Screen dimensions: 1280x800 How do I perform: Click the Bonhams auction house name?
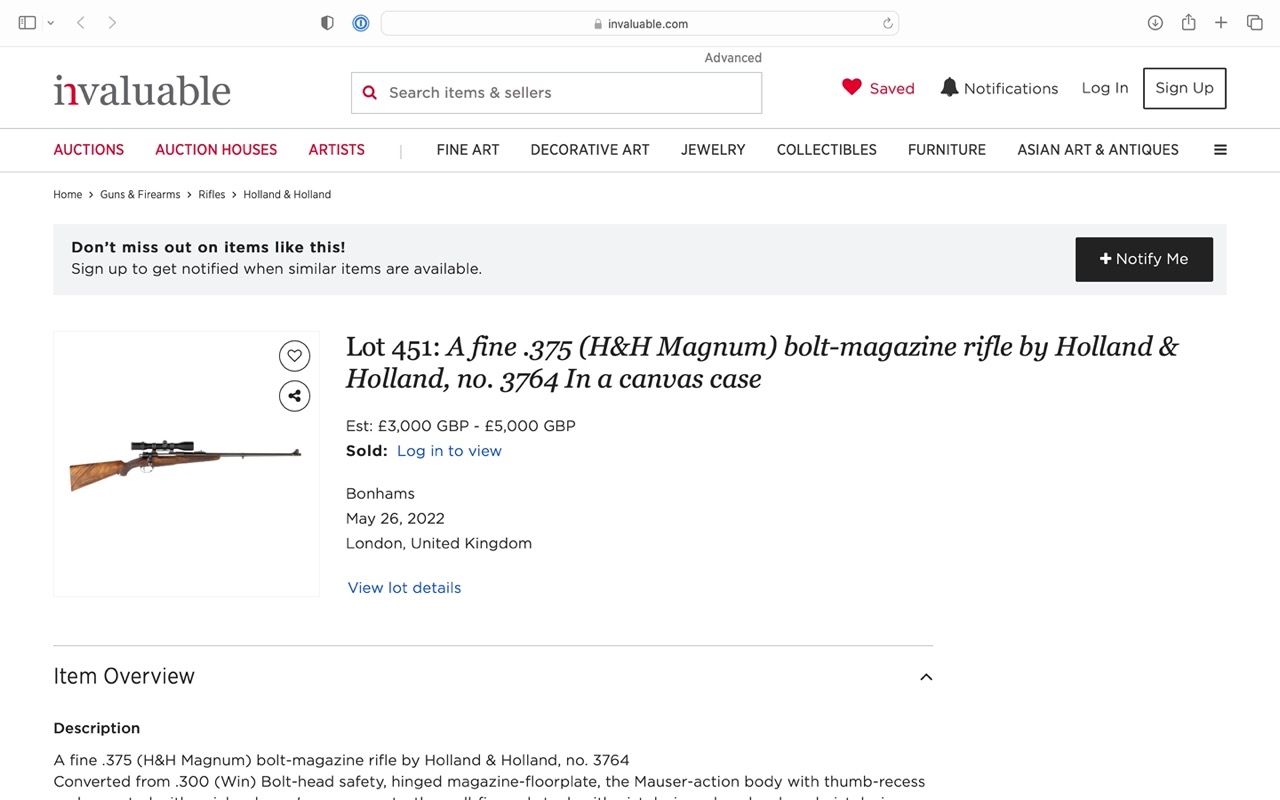click(x=380, y=494)
